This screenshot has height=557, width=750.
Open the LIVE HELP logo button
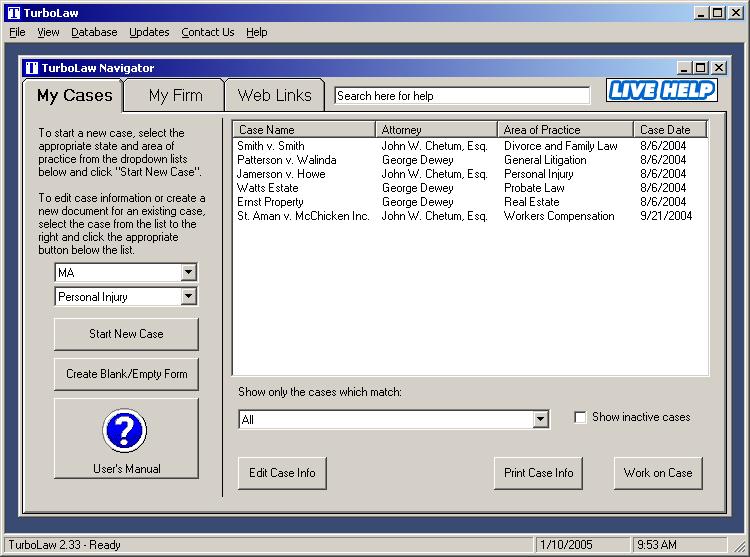[662, 90]
